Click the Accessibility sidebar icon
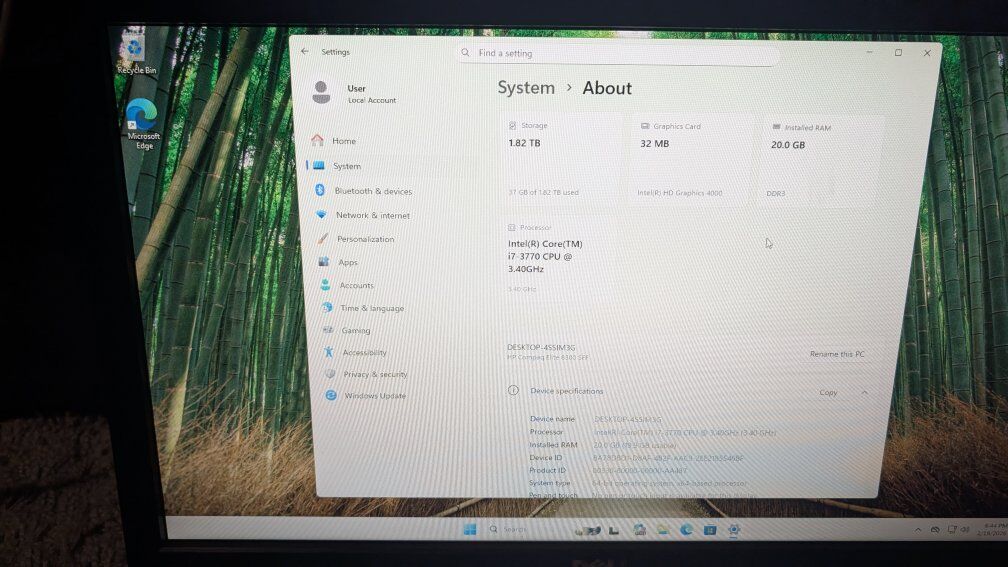1008x567 pixels. pos(329,352)
